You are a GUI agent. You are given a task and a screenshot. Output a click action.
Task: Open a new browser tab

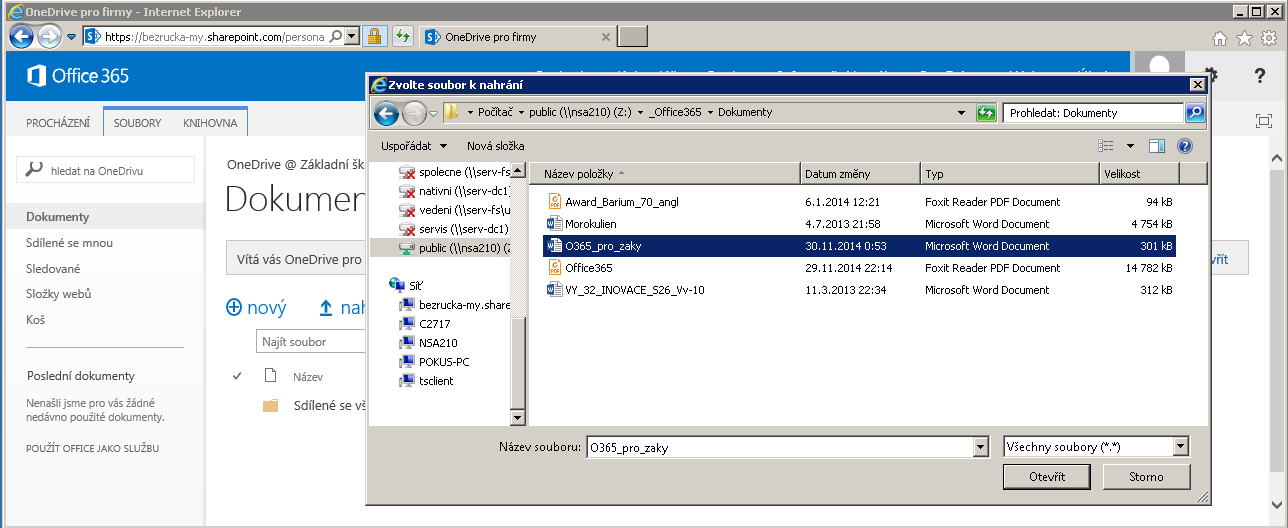(633, 37)
